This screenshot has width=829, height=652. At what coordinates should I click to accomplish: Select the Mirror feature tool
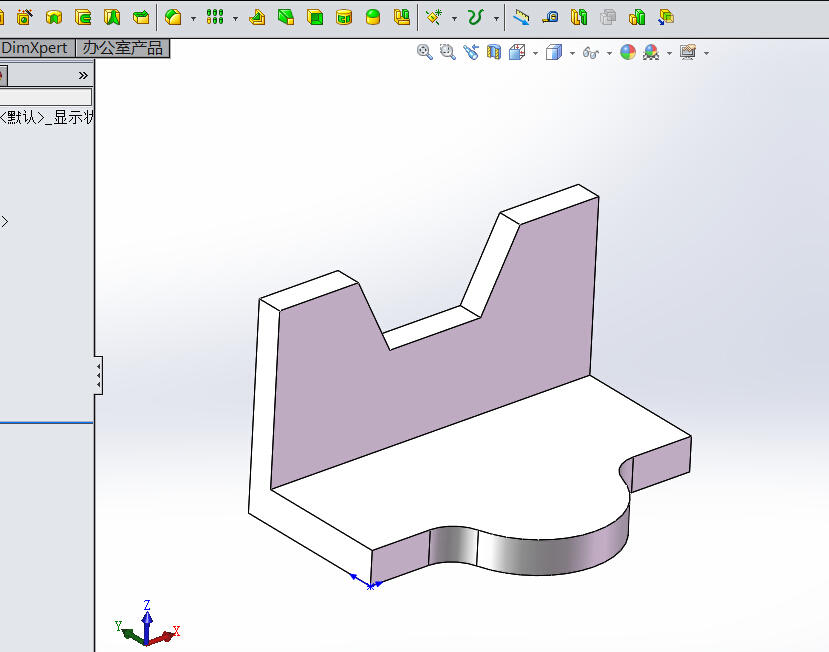tap(402, 17)
